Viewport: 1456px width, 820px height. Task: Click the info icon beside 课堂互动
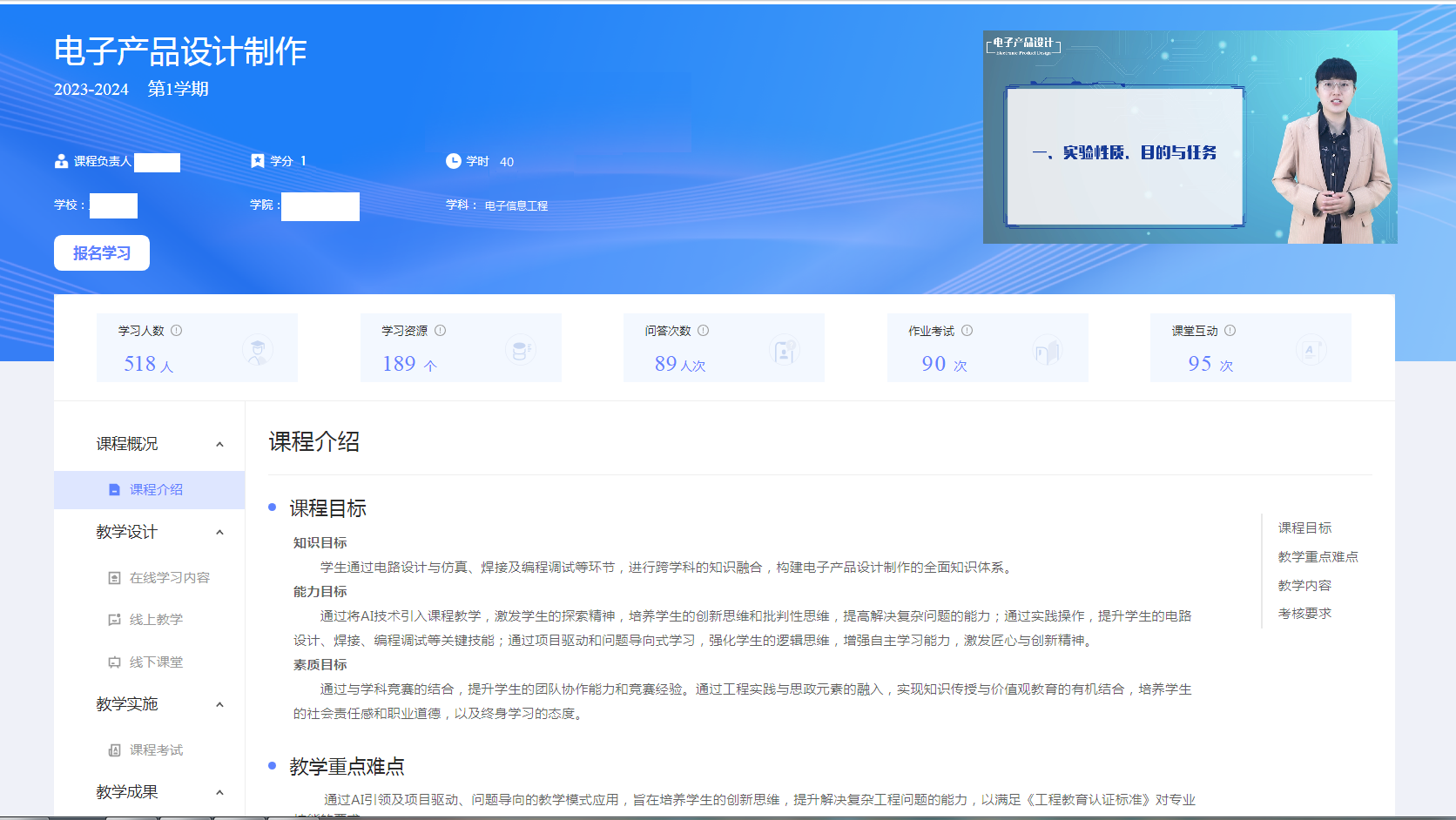coord(1230,331)
